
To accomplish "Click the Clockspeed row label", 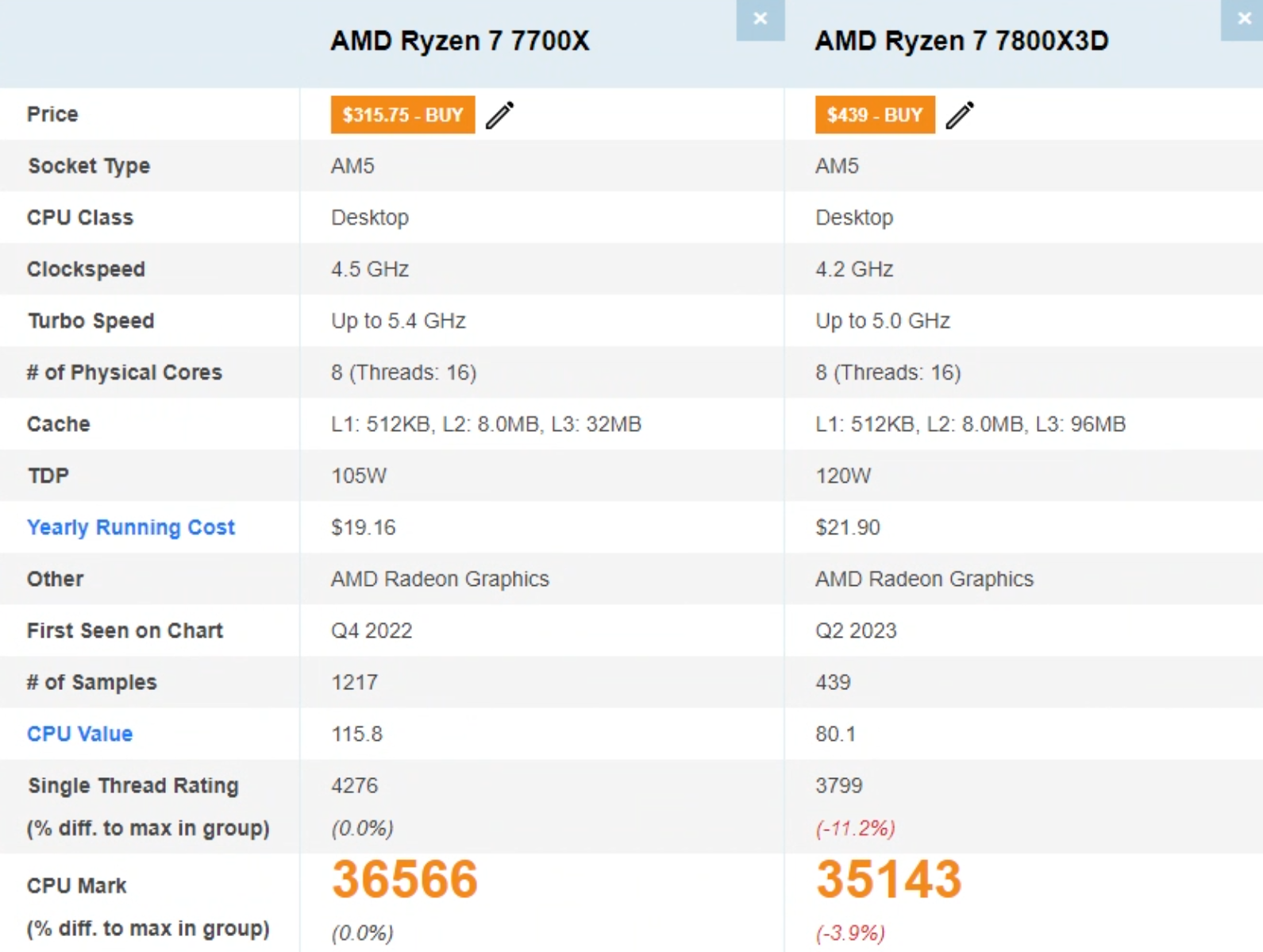I will click(x=86, y=269).
